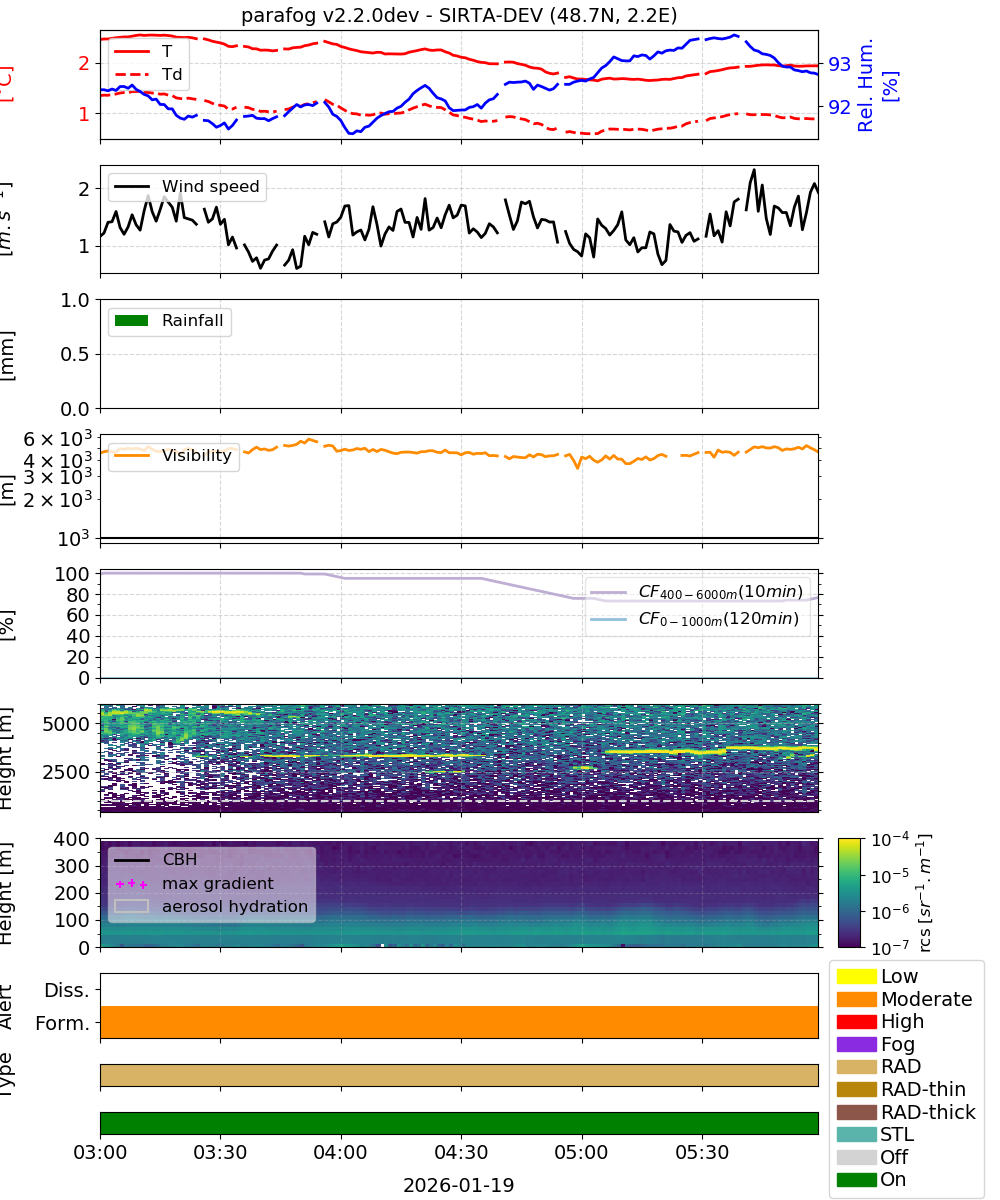The height and width of the screenshot is (1200, 1000).
Task: Click the teal STL legend swatch
Action: tap(856, 1134)
